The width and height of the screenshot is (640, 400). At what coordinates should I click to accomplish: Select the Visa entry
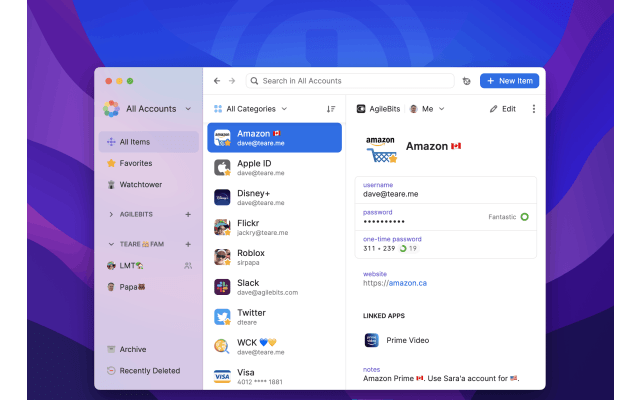(x=274, y=376)
